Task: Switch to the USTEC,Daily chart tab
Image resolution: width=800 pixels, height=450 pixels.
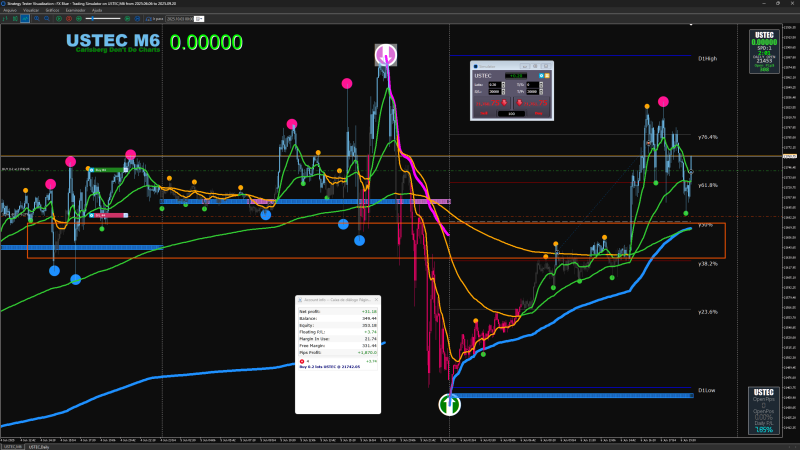Action: [x=39, y=447]
